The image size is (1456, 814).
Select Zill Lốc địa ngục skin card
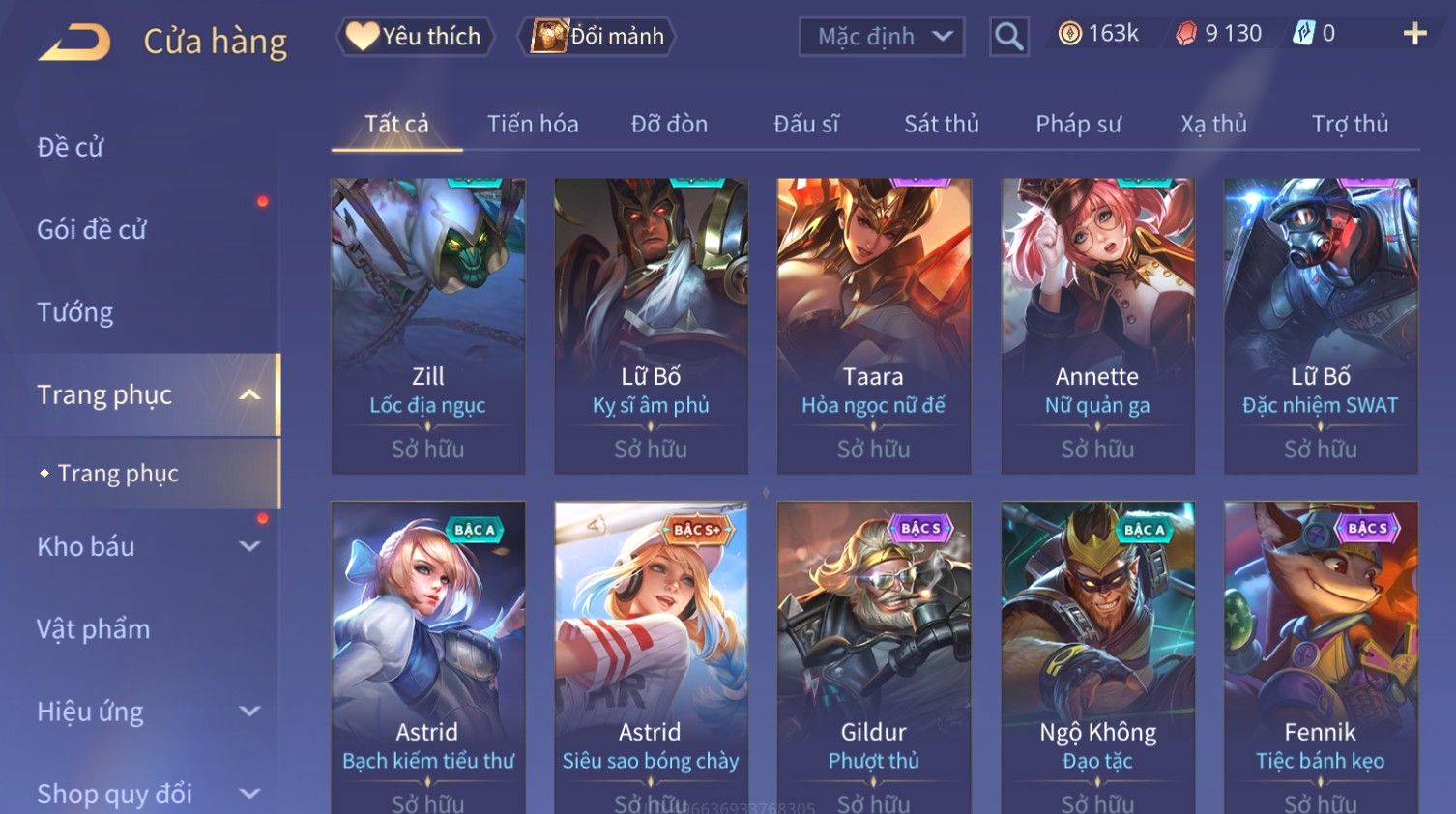(428, 326)
